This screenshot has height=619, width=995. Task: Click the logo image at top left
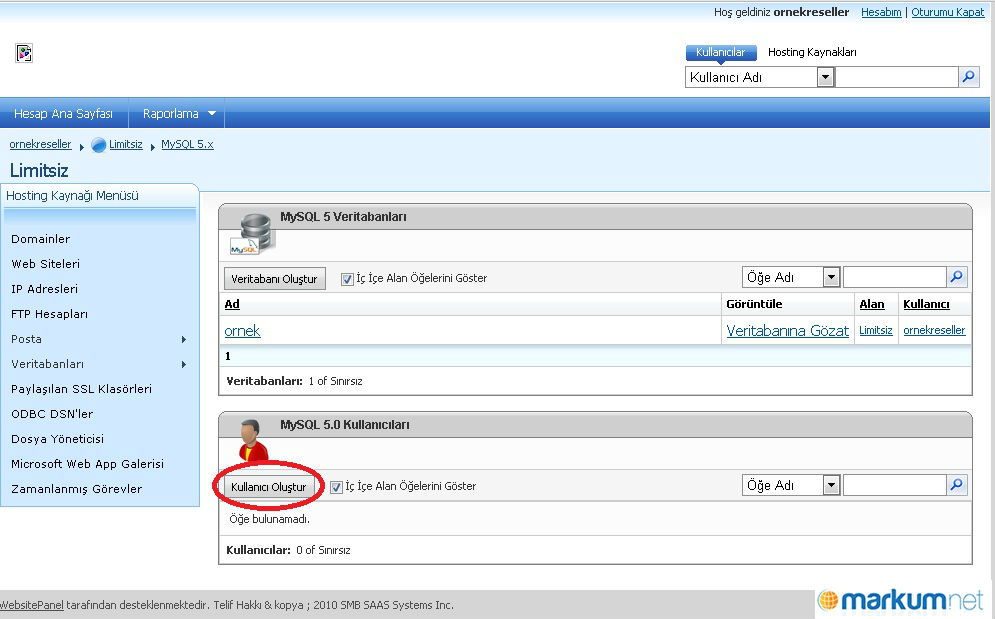pyautogui.click(x=24, y=53)
